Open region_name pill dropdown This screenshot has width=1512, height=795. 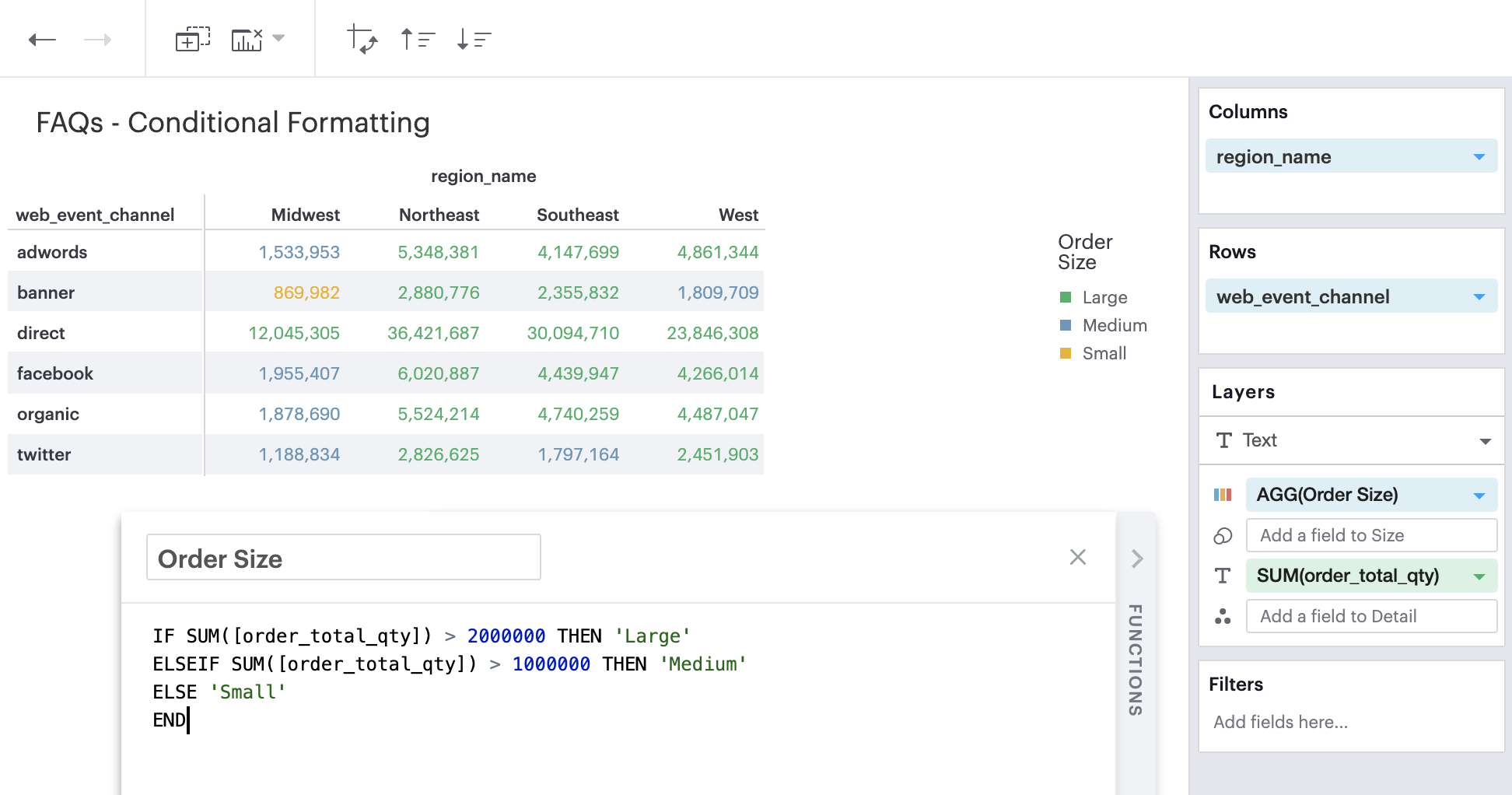coord(1479,157)
